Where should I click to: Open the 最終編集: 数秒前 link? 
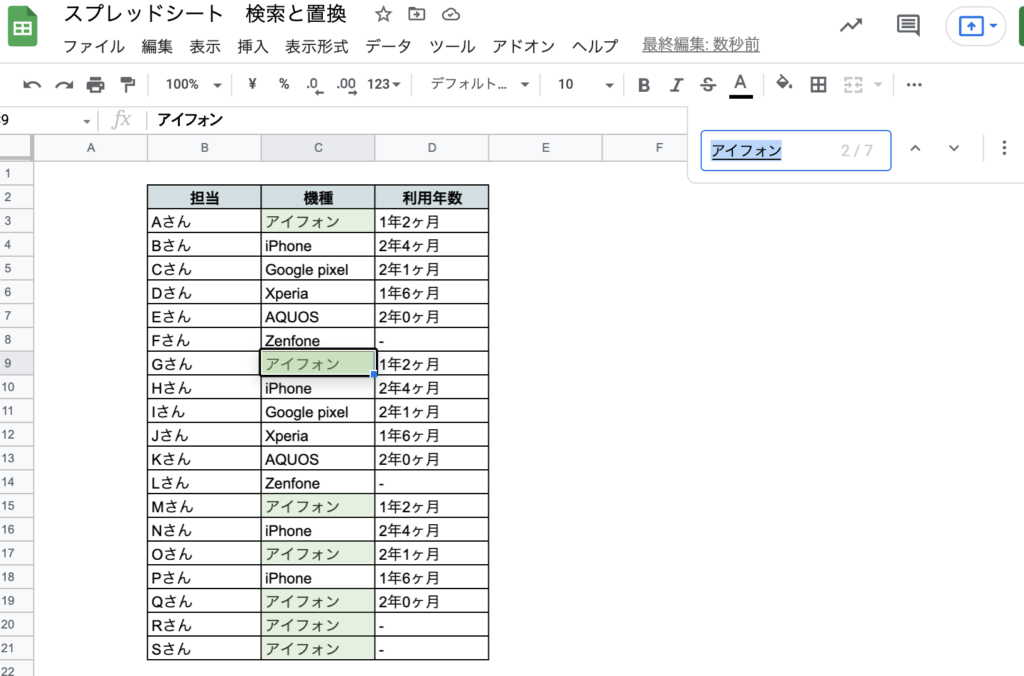(701, 44)
